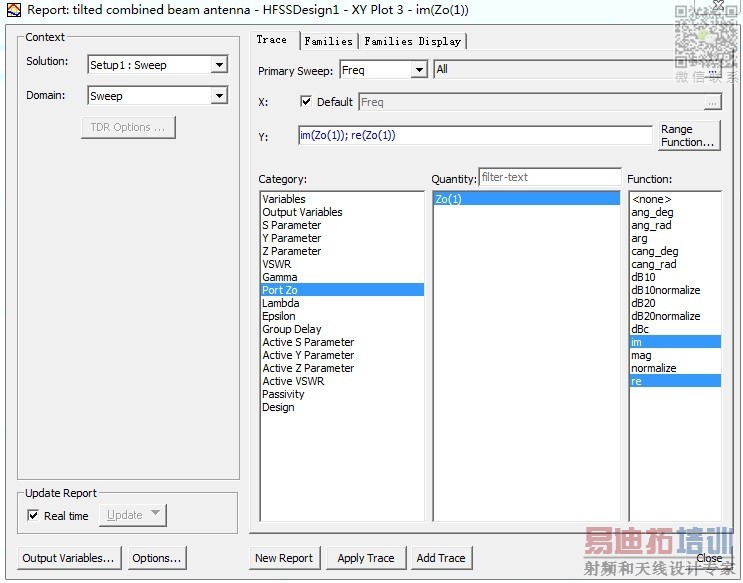
Task: Switch to the Trace tab
Action: point(272,40)
